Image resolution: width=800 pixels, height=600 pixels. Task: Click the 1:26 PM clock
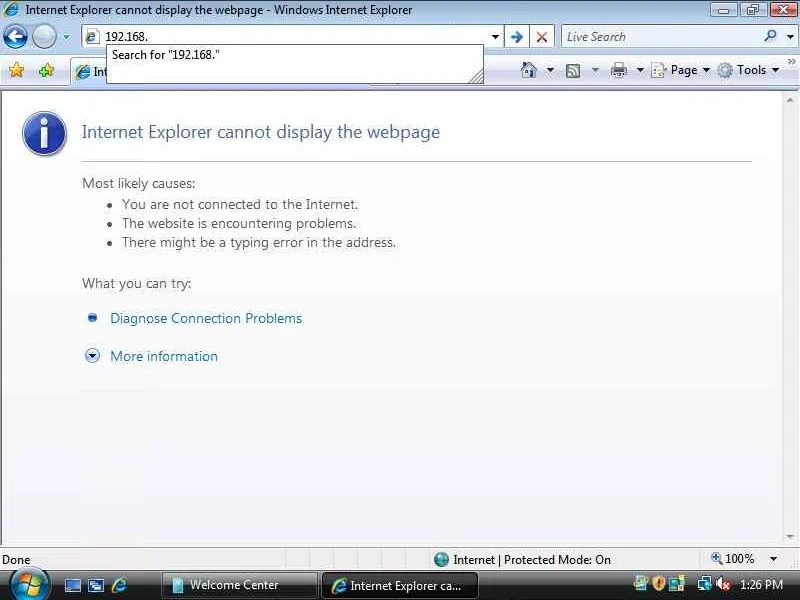(762, 584)
